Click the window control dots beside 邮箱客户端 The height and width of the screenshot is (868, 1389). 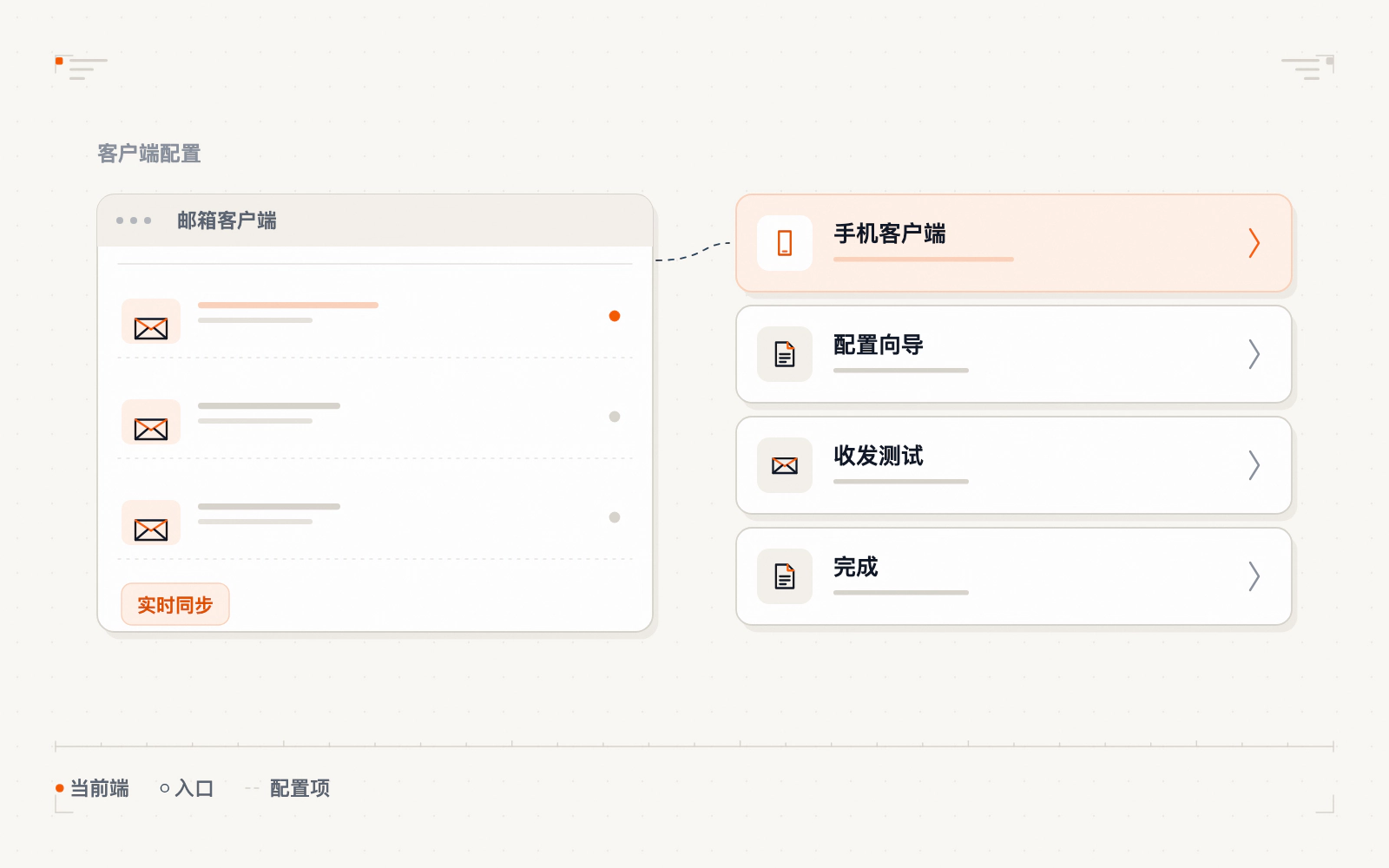pos(134,220)
